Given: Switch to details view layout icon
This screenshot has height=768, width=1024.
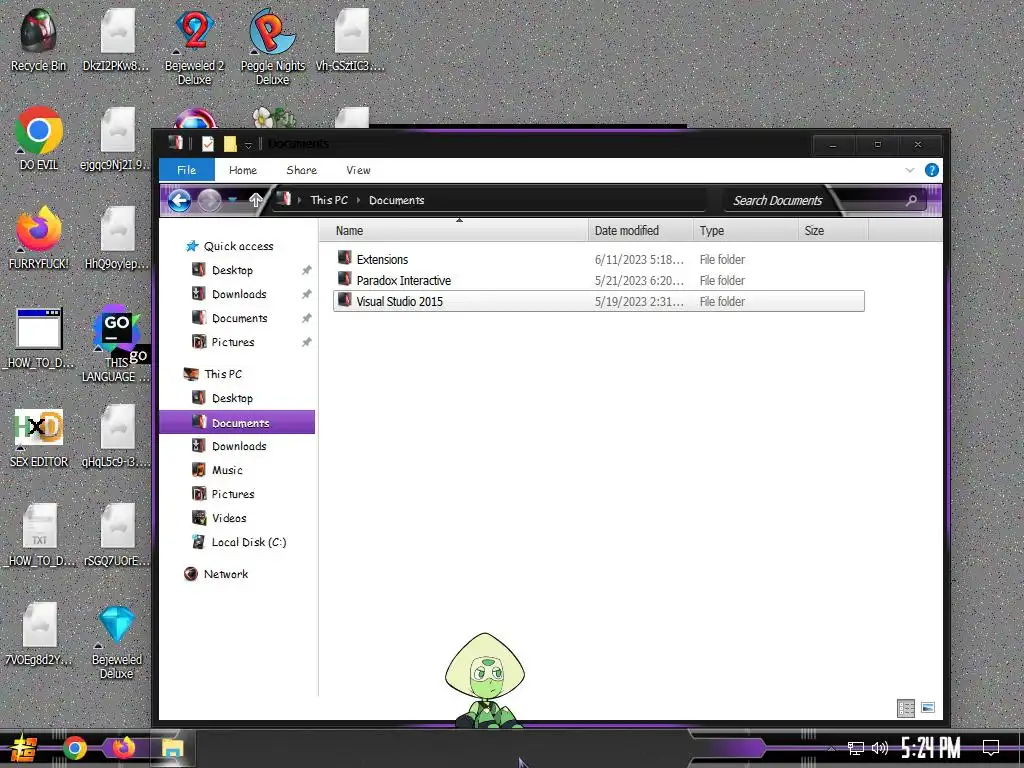Looking at the screenshot, I should pos(906,708).
